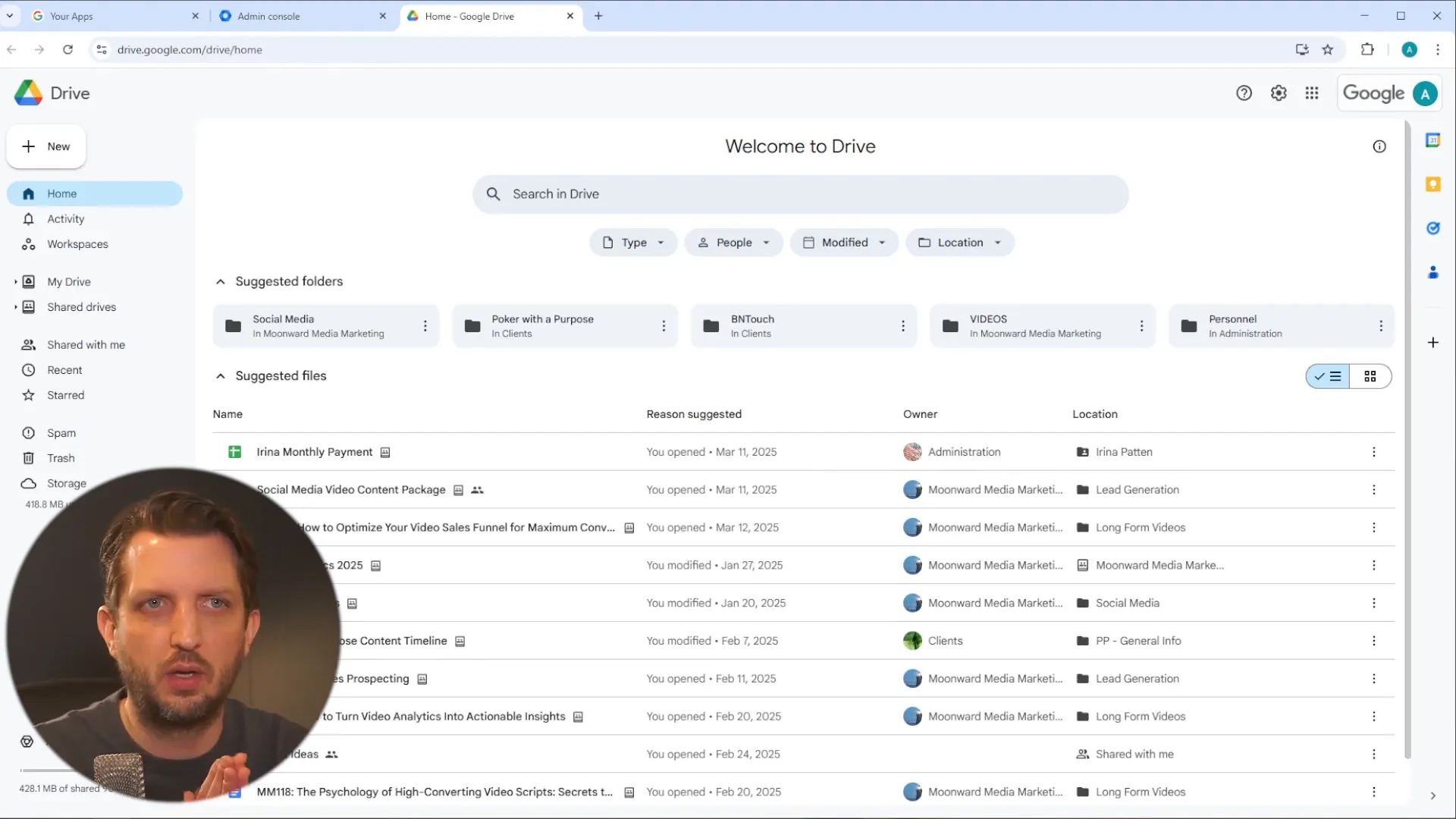1456x819 pixels.
Task: Switch to the Your Apps tab
Action: (115, 16)
